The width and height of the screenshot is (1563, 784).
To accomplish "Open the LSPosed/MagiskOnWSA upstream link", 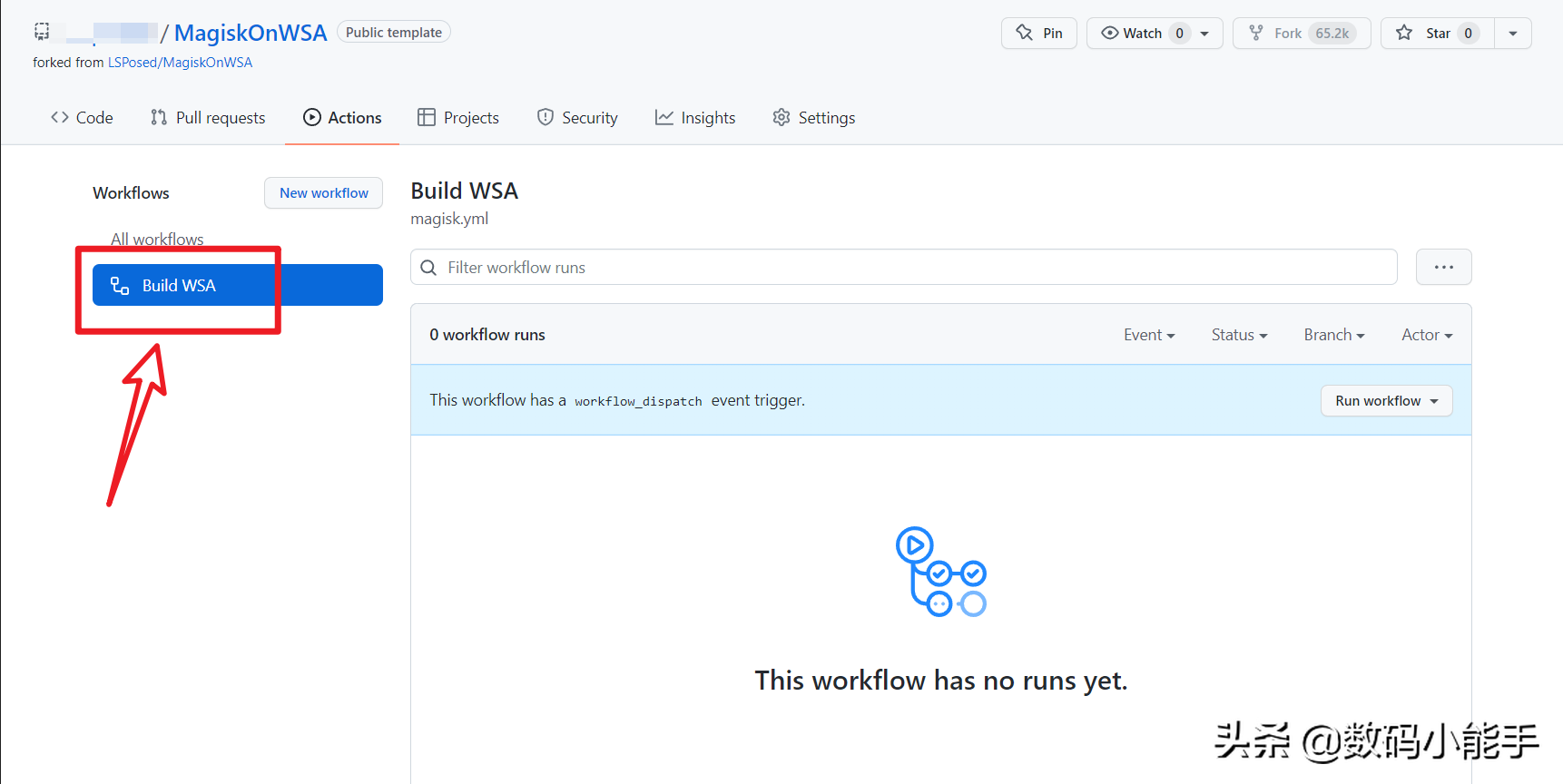I will [x=180, y=63].
